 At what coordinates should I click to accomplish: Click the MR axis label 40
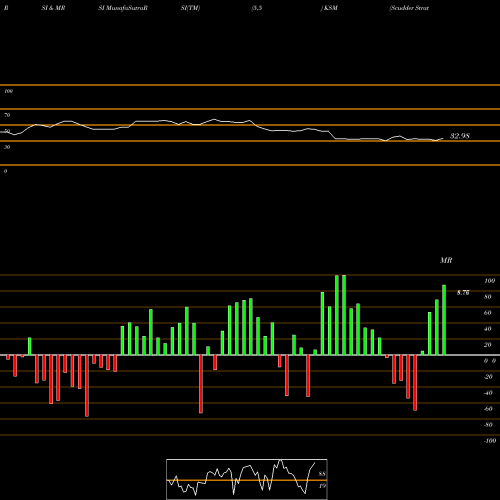tap(488, 329)
